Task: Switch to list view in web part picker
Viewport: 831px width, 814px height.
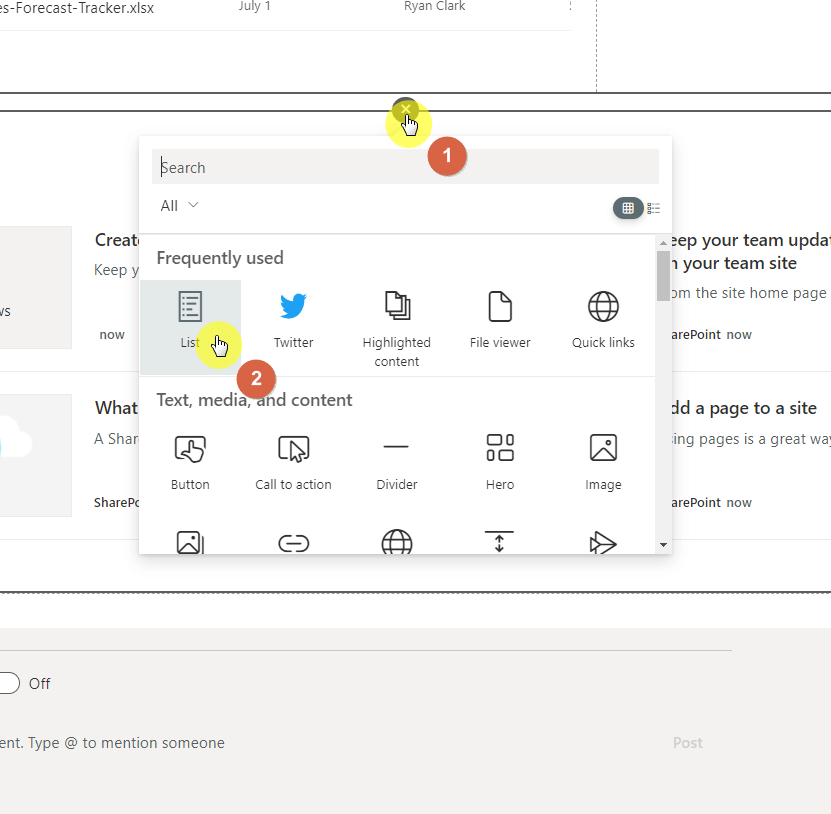Action: tap(653, 208)
